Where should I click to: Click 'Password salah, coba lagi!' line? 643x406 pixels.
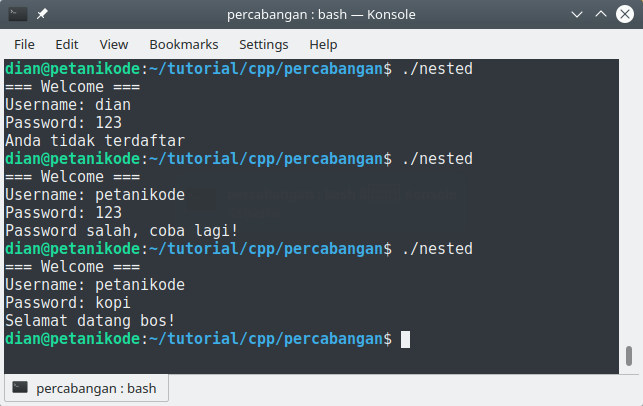coord(122,231)
